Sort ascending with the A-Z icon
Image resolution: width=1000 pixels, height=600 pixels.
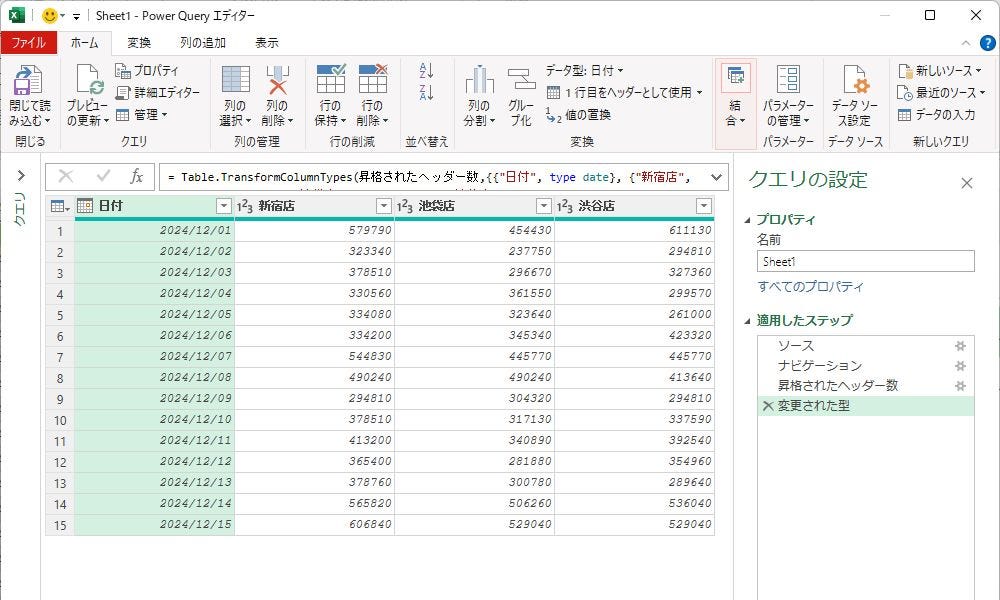coord(426,71)
